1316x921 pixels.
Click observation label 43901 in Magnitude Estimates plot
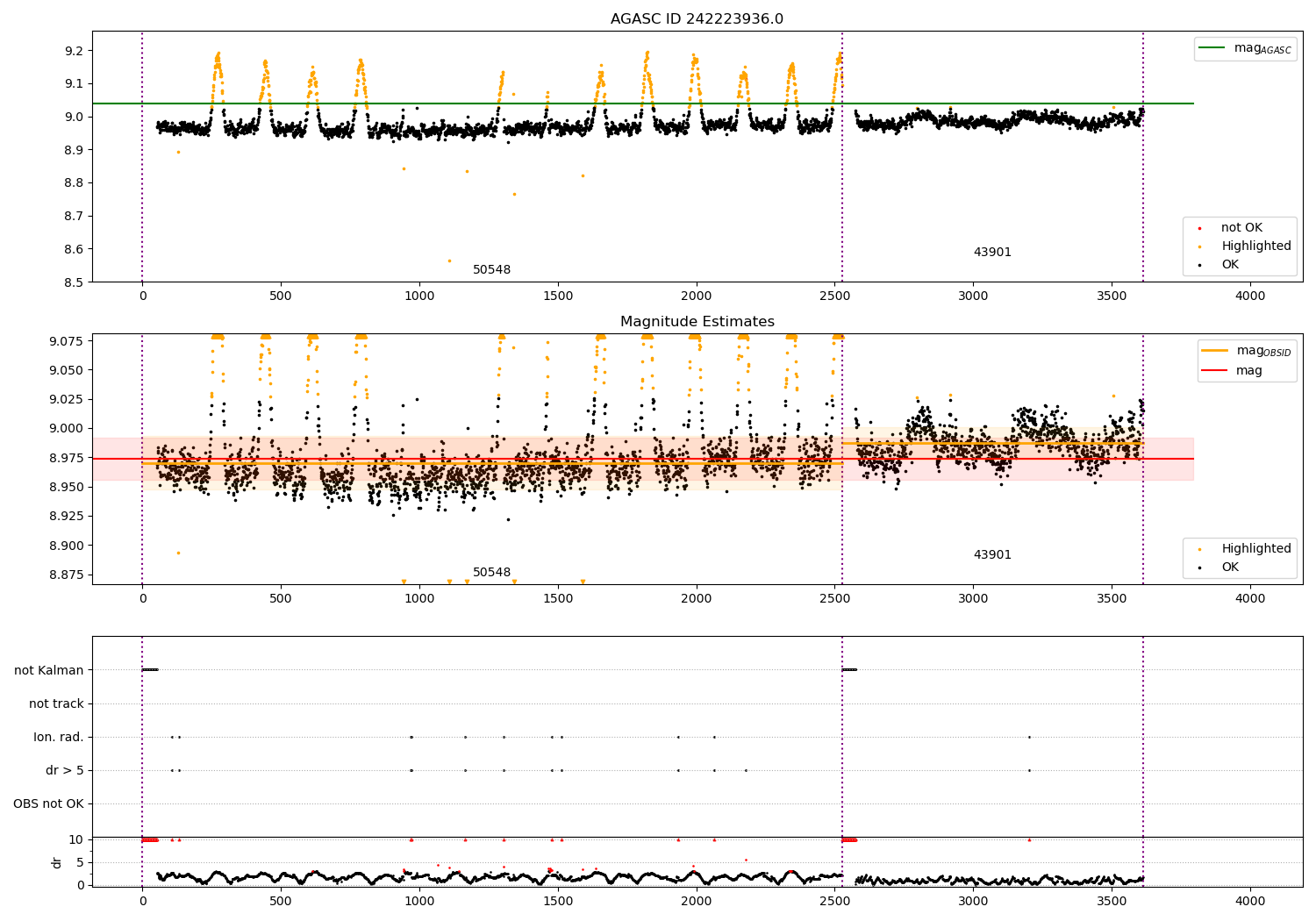tap(992, 555)
